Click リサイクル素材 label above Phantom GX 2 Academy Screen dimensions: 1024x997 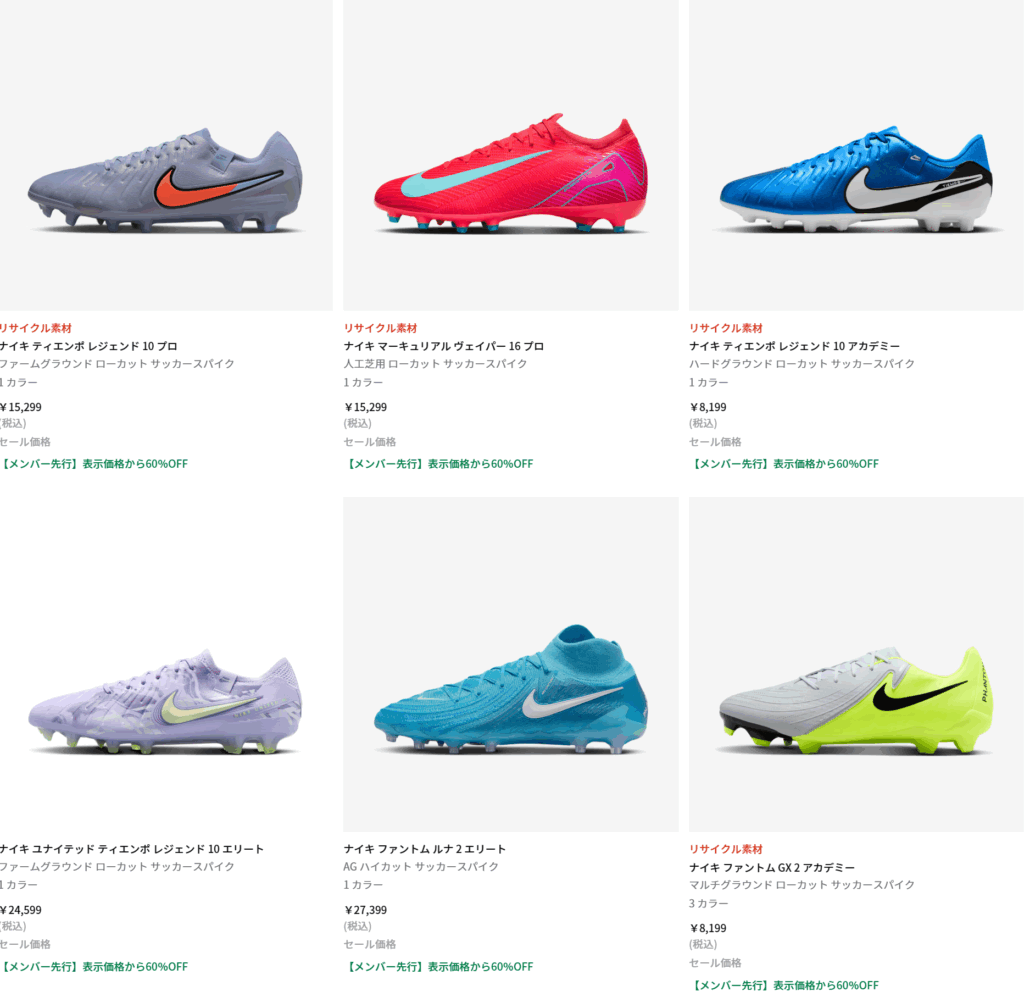point(725,849)
